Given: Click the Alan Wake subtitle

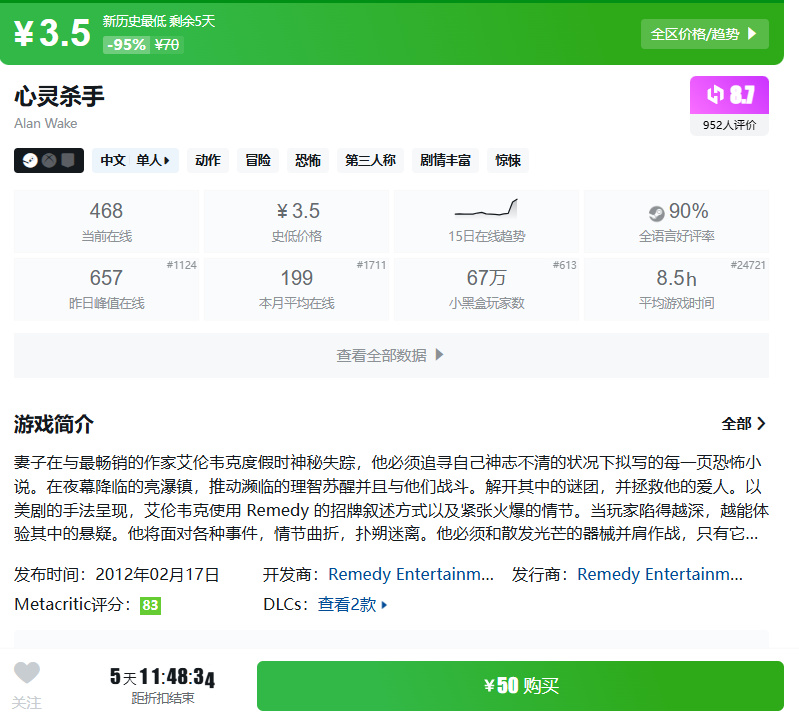Looking at the screenshot, I should (x=46, y=124).
